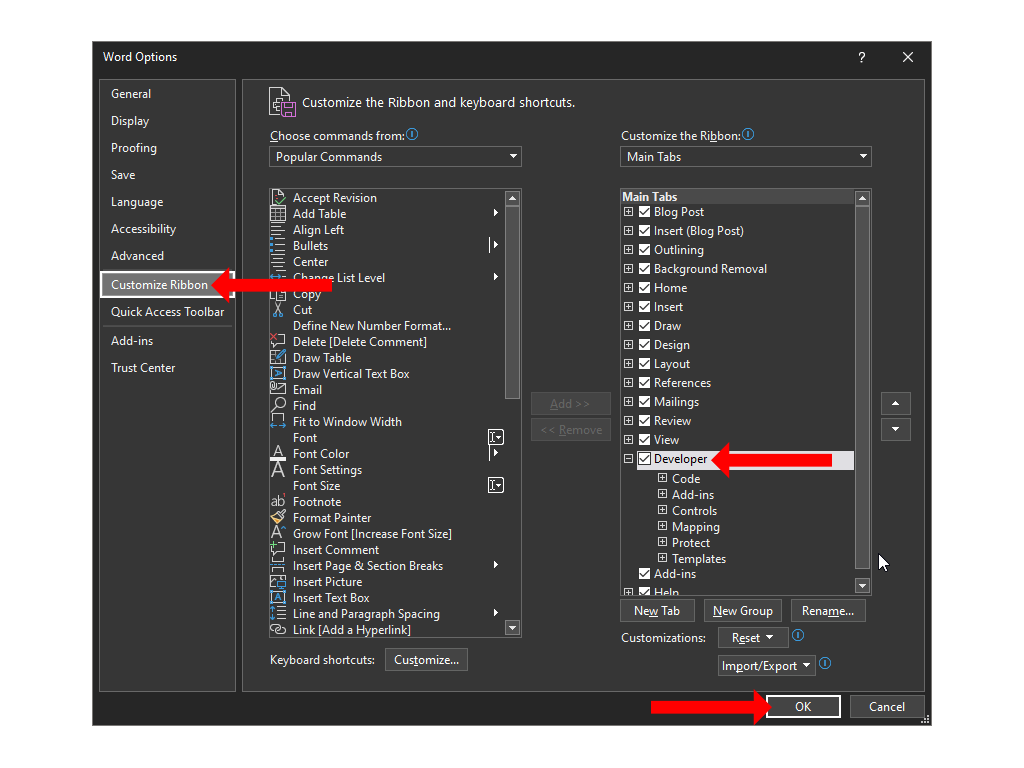The image size is (1024, 768).
Task: Collapse the Developer tab tree node
Action: 628,459
